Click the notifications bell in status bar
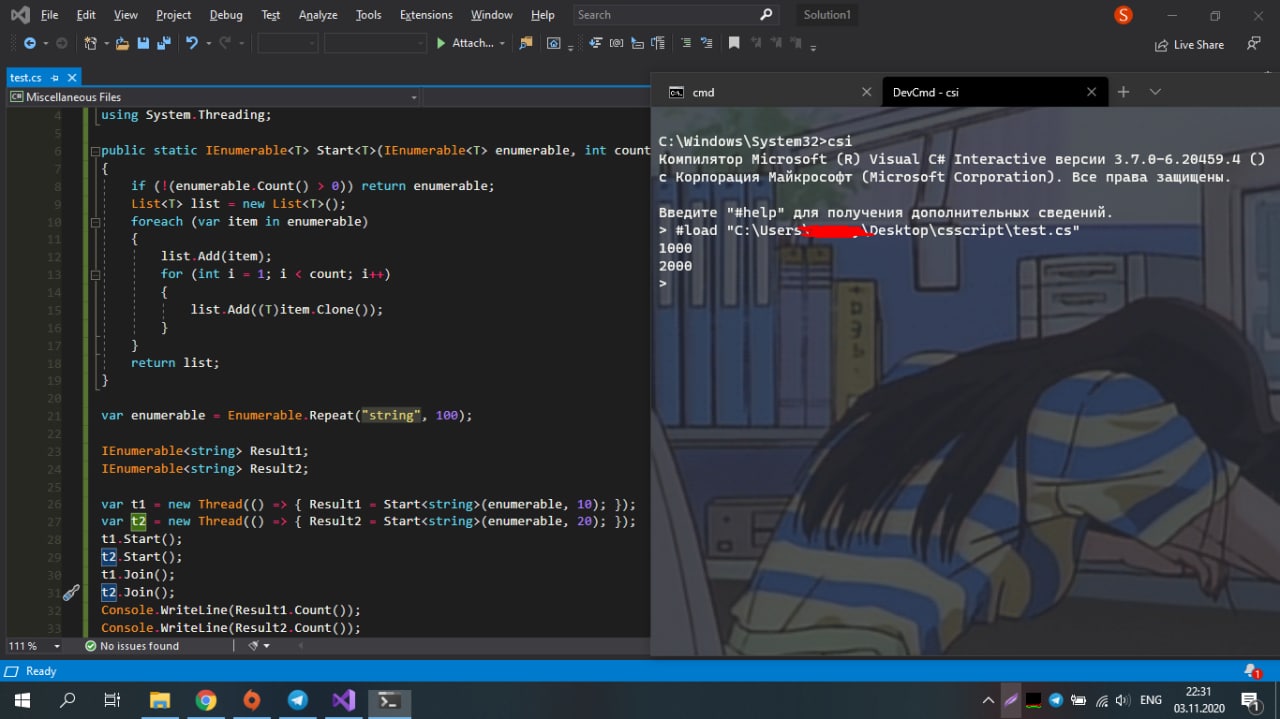This screenshot has width=1280, height=719. (1251, 671)
